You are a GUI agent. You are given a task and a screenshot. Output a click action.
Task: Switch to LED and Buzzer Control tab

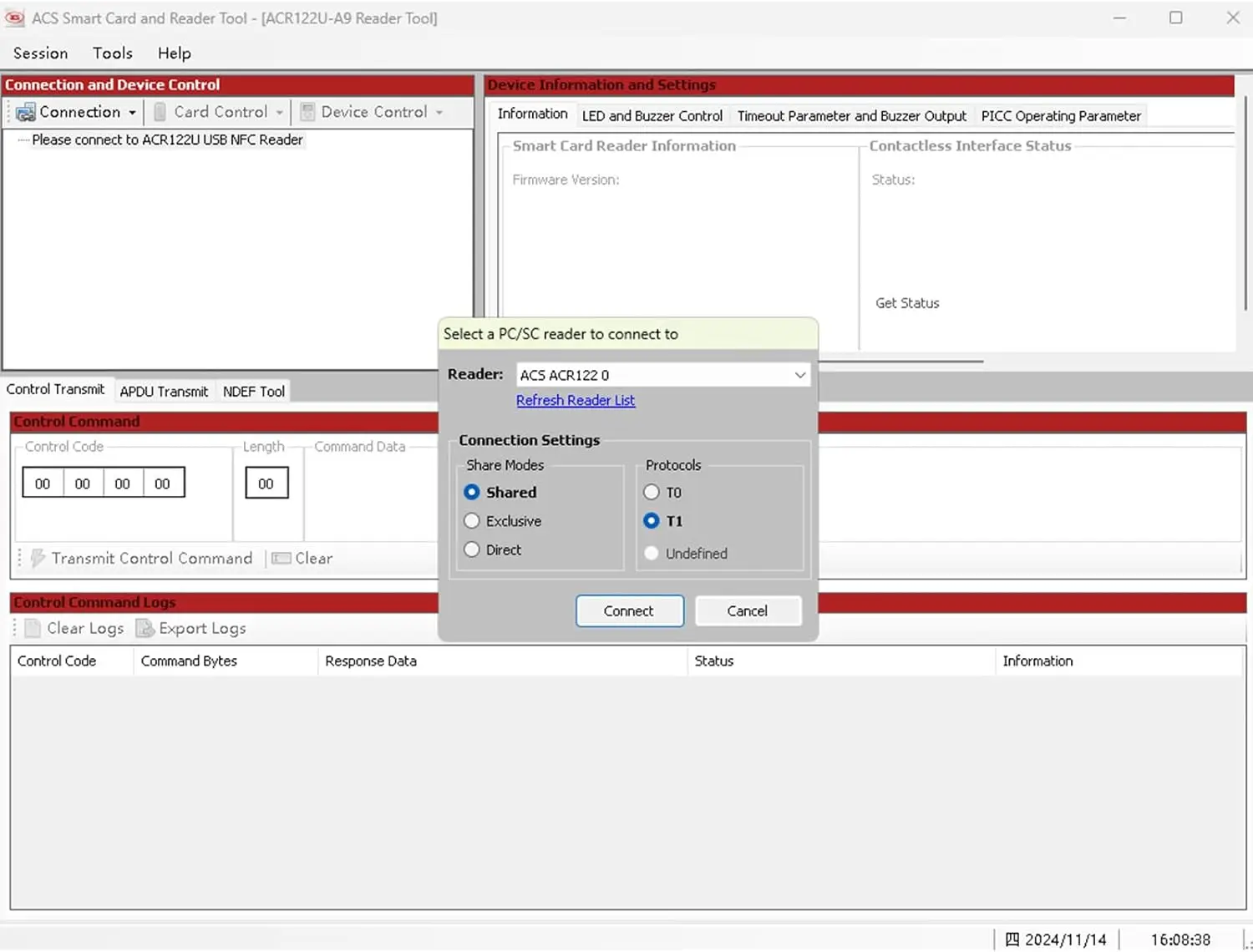point(652,116)
